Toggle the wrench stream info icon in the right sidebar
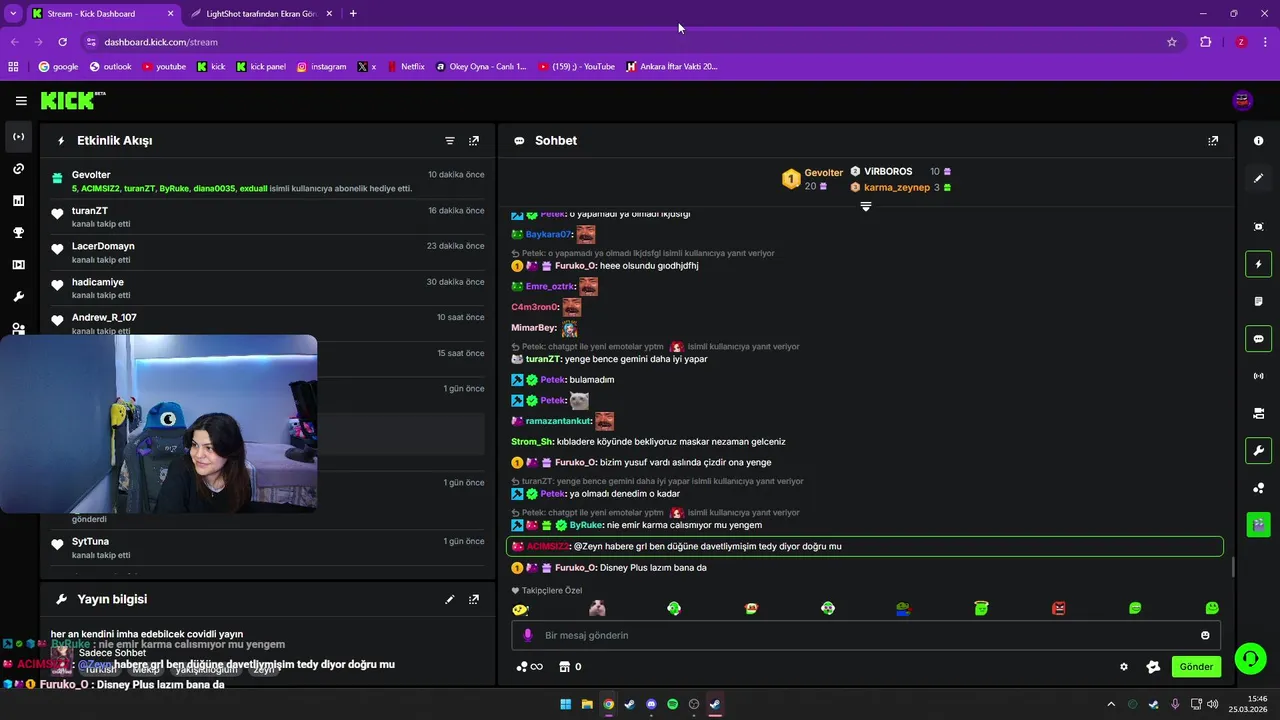Screen dimensions: 1280x720 click(x=1258, y=450)
